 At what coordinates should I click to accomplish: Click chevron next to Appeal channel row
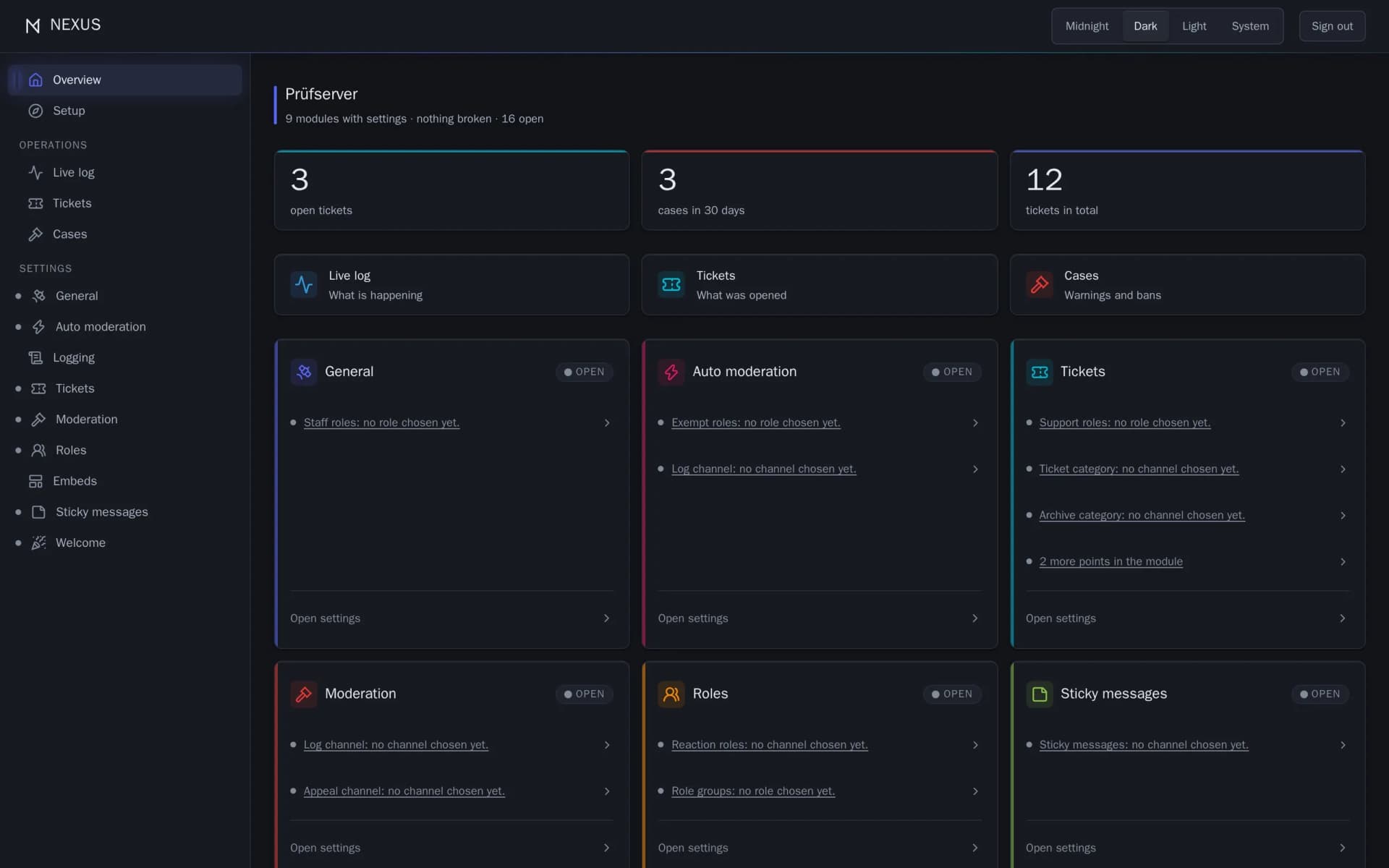[606, 791]
